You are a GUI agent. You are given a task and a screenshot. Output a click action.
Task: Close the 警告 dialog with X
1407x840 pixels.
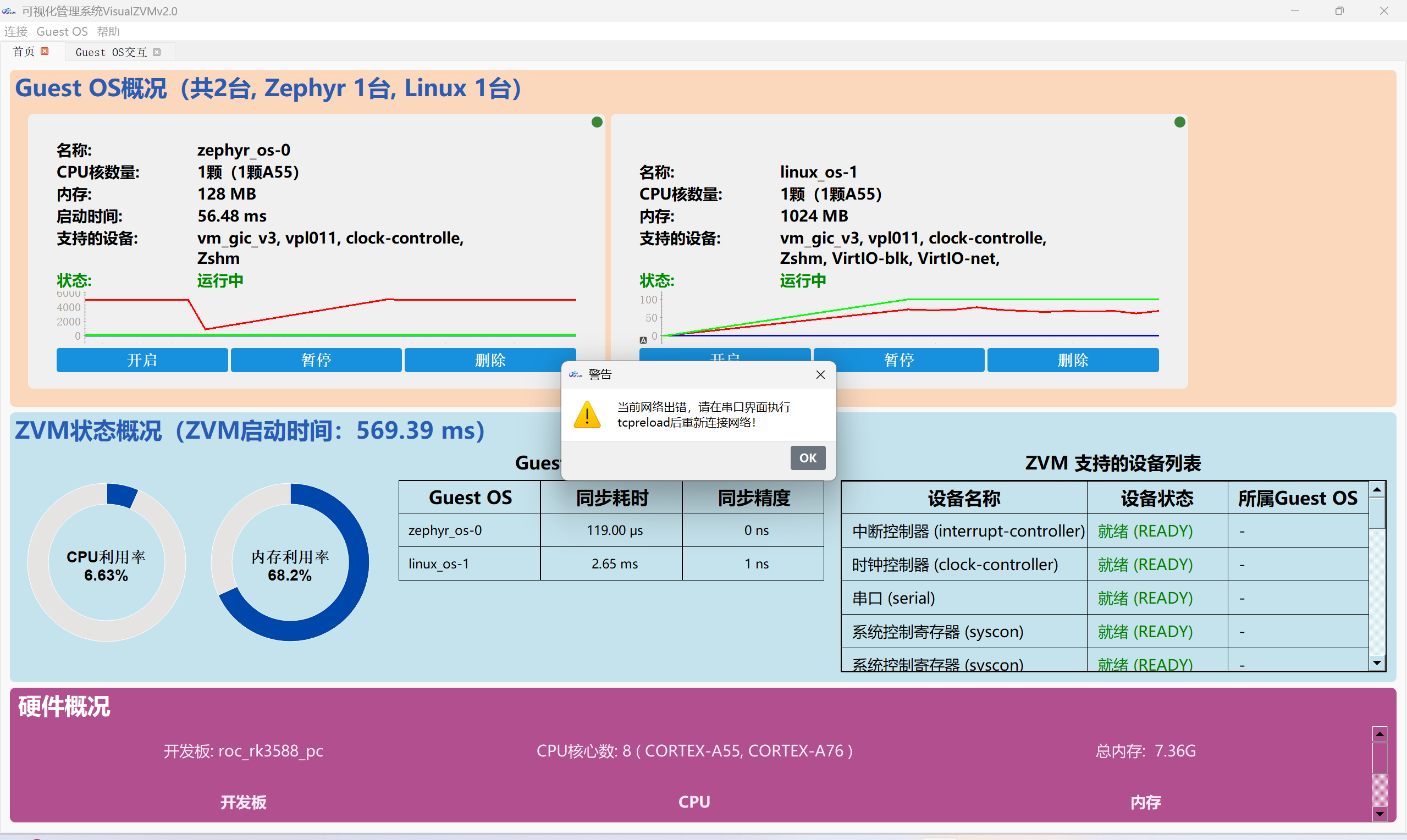point(820,374)
